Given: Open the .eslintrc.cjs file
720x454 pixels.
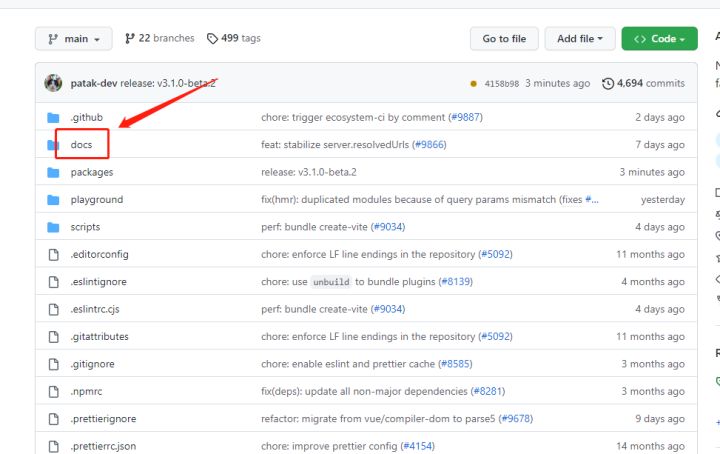Looking at the screenshot, I should [95, 309].
